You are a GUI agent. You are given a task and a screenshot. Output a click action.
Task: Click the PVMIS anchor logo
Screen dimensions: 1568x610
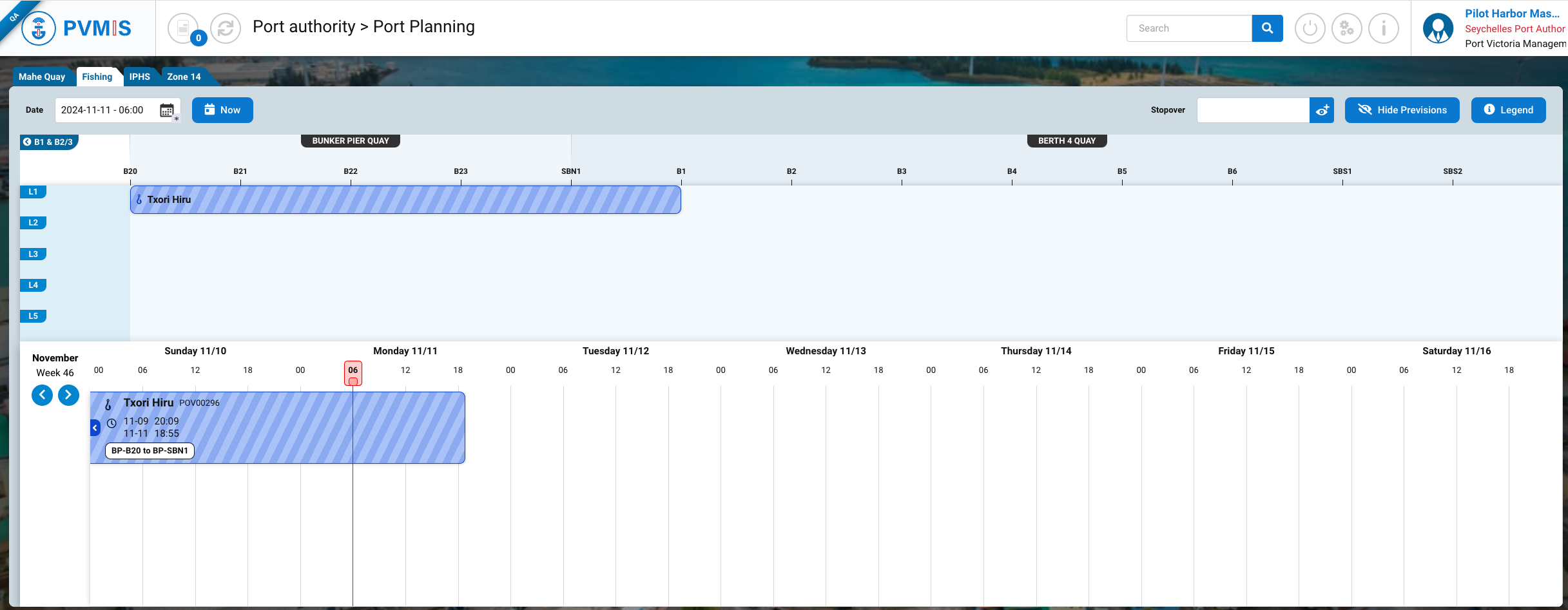coord(39,28)
